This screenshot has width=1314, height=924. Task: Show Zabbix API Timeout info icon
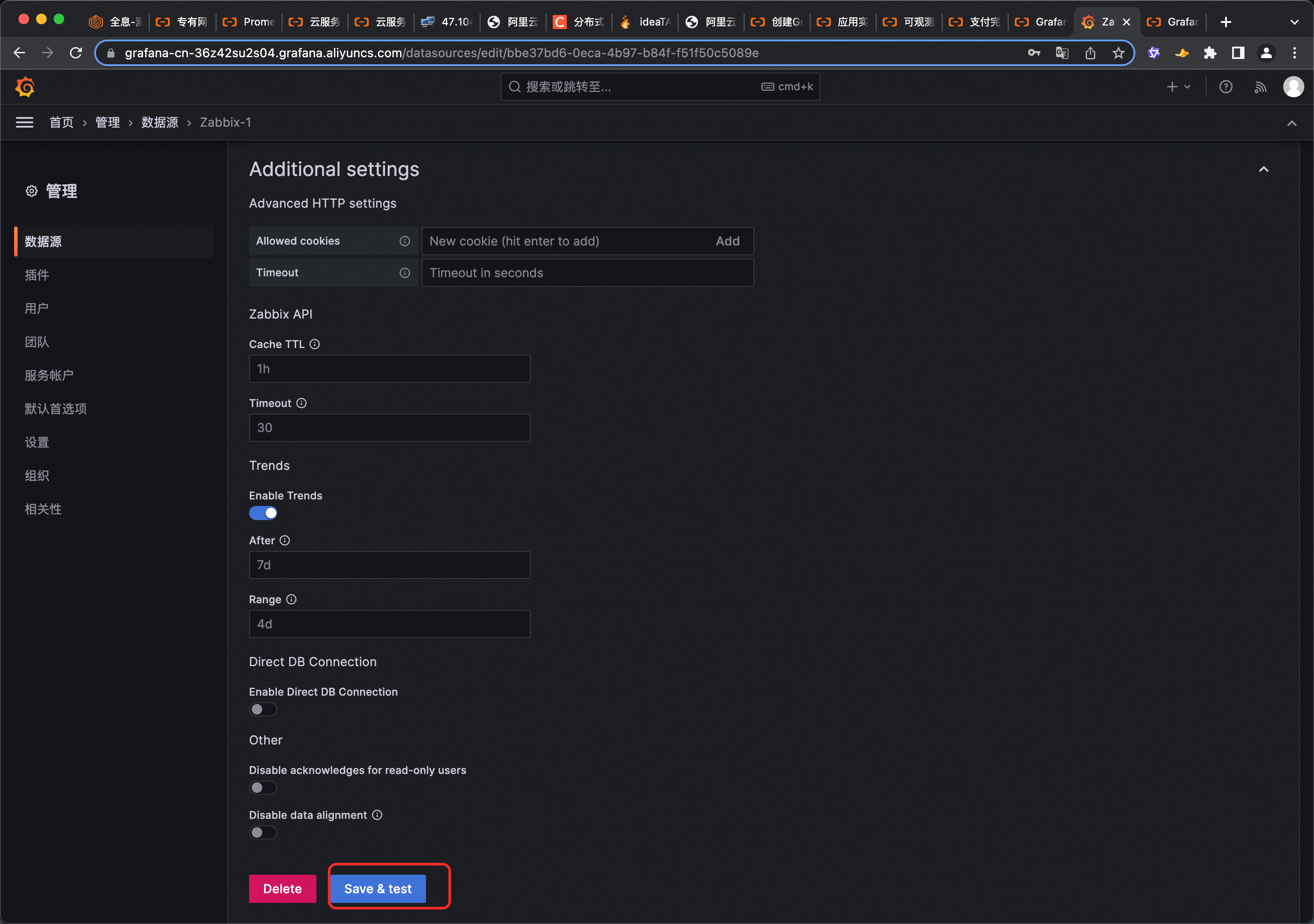(x=301, y=403)
